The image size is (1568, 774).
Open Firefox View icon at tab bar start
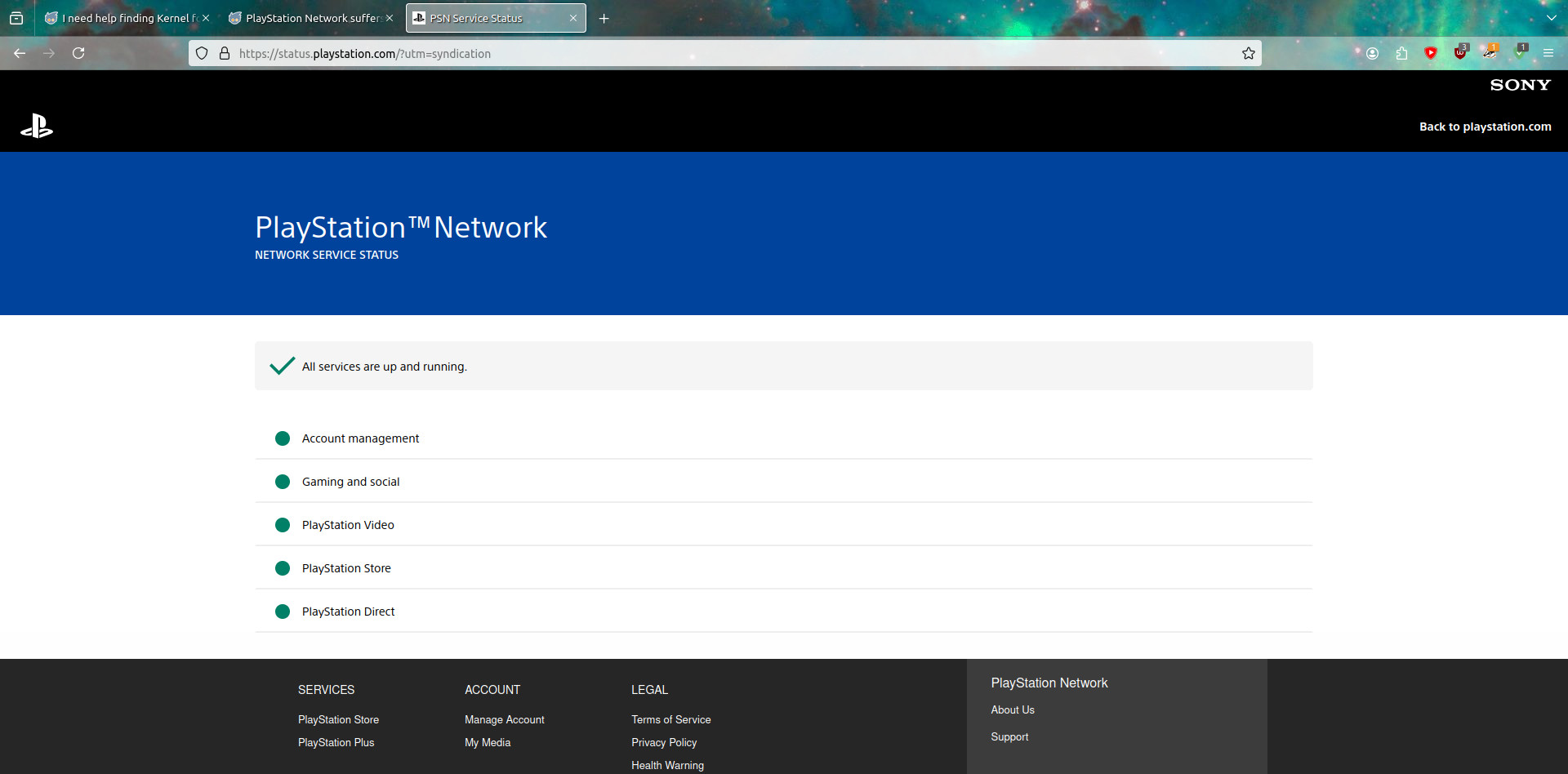16,18
